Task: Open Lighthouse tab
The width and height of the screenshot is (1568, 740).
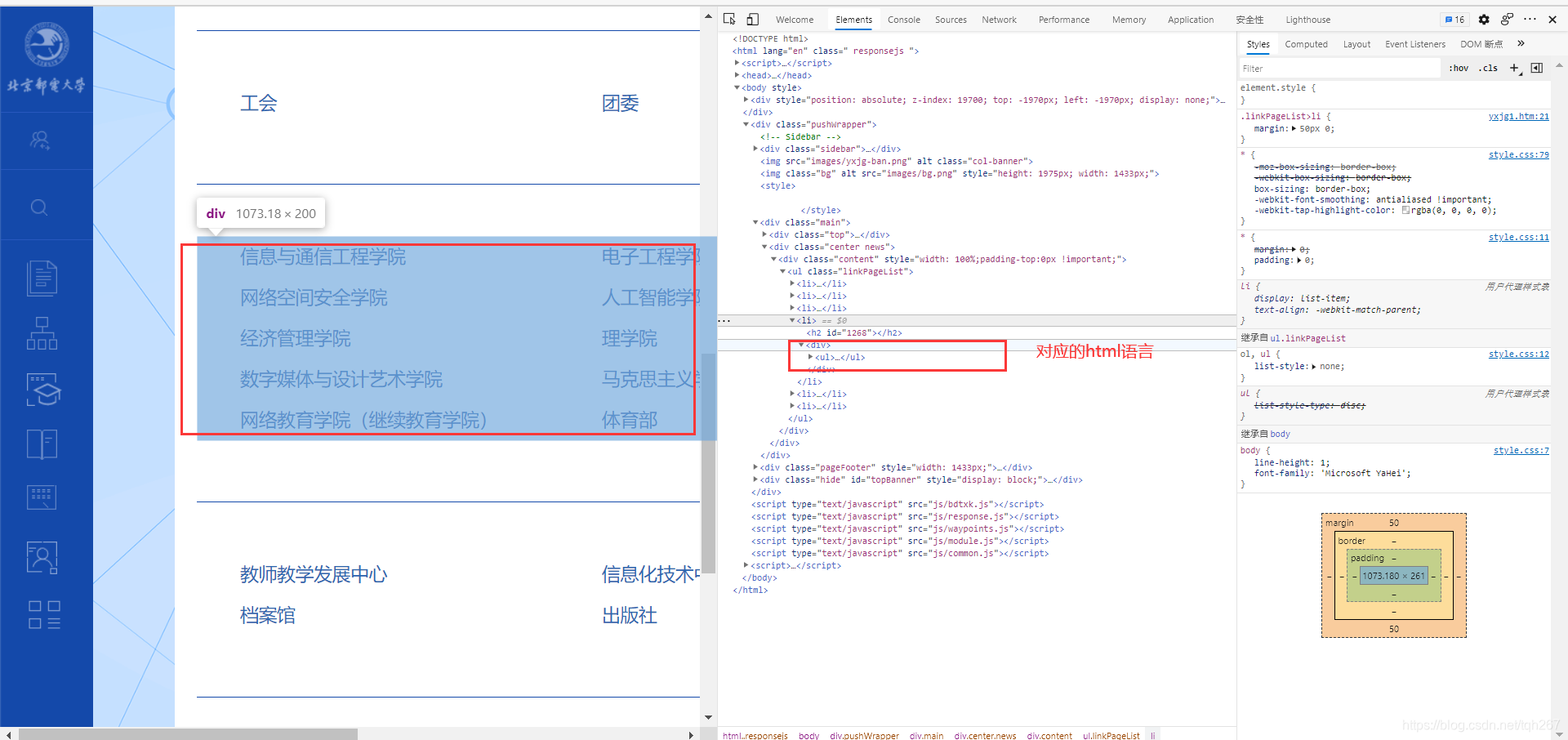Action: click(1307, 20)
